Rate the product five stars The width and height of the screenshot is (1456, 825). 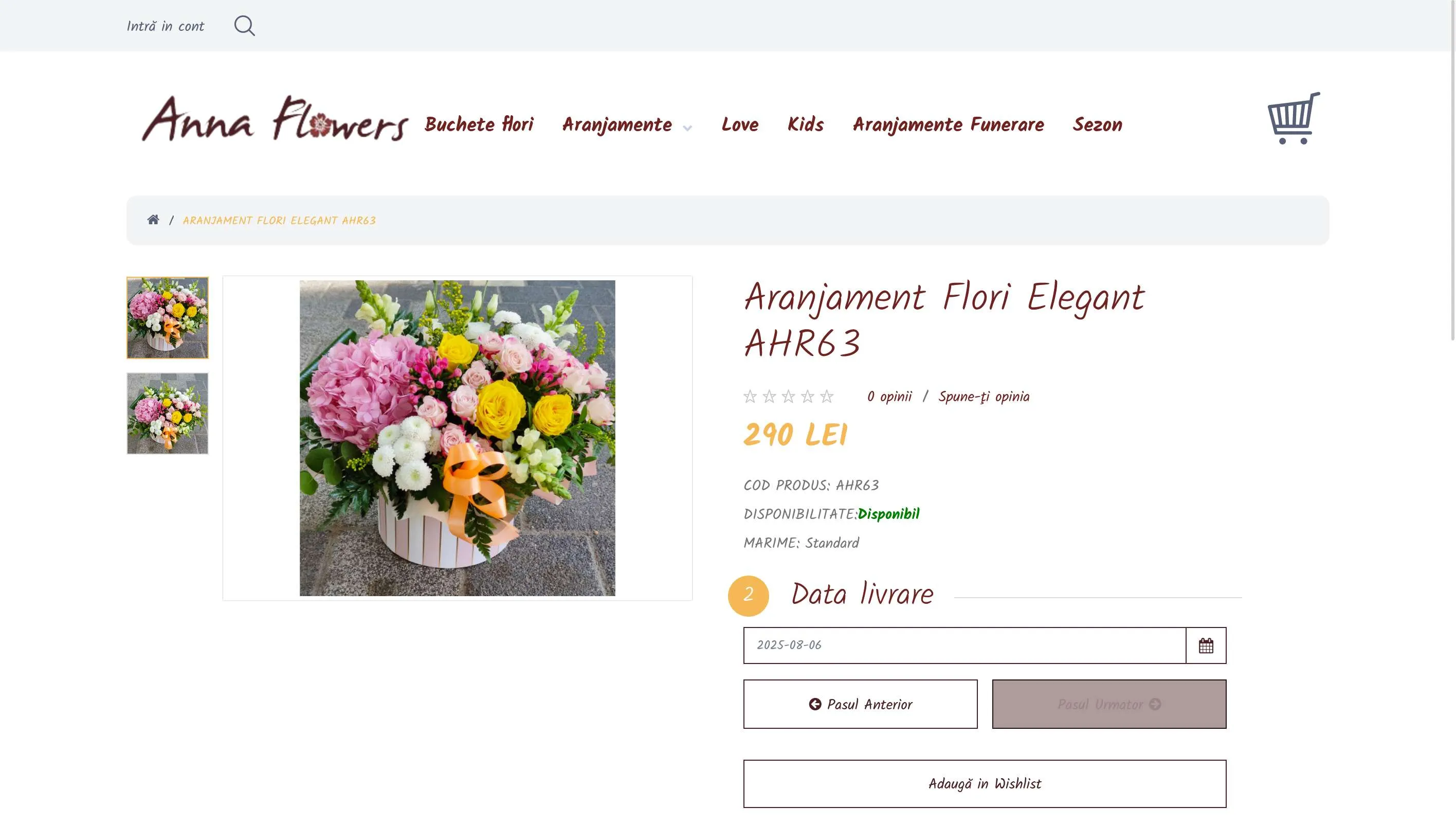tap(827, 397)
